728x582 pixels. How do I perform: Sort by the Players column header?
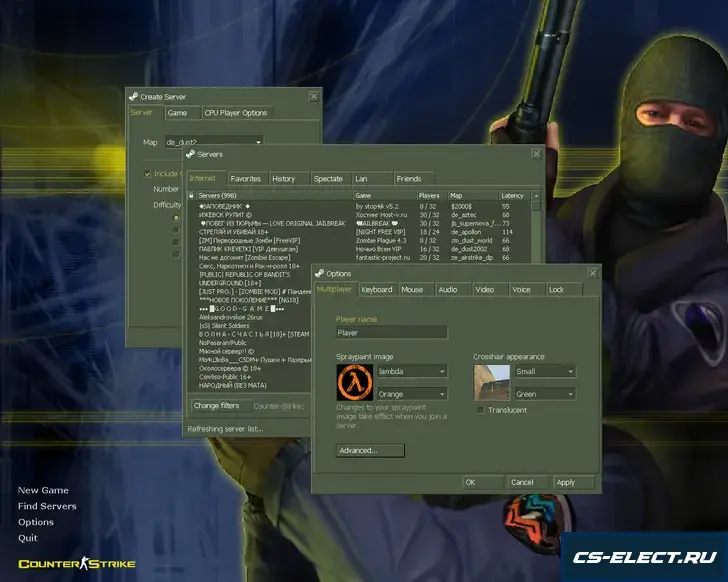pos(431,195)
